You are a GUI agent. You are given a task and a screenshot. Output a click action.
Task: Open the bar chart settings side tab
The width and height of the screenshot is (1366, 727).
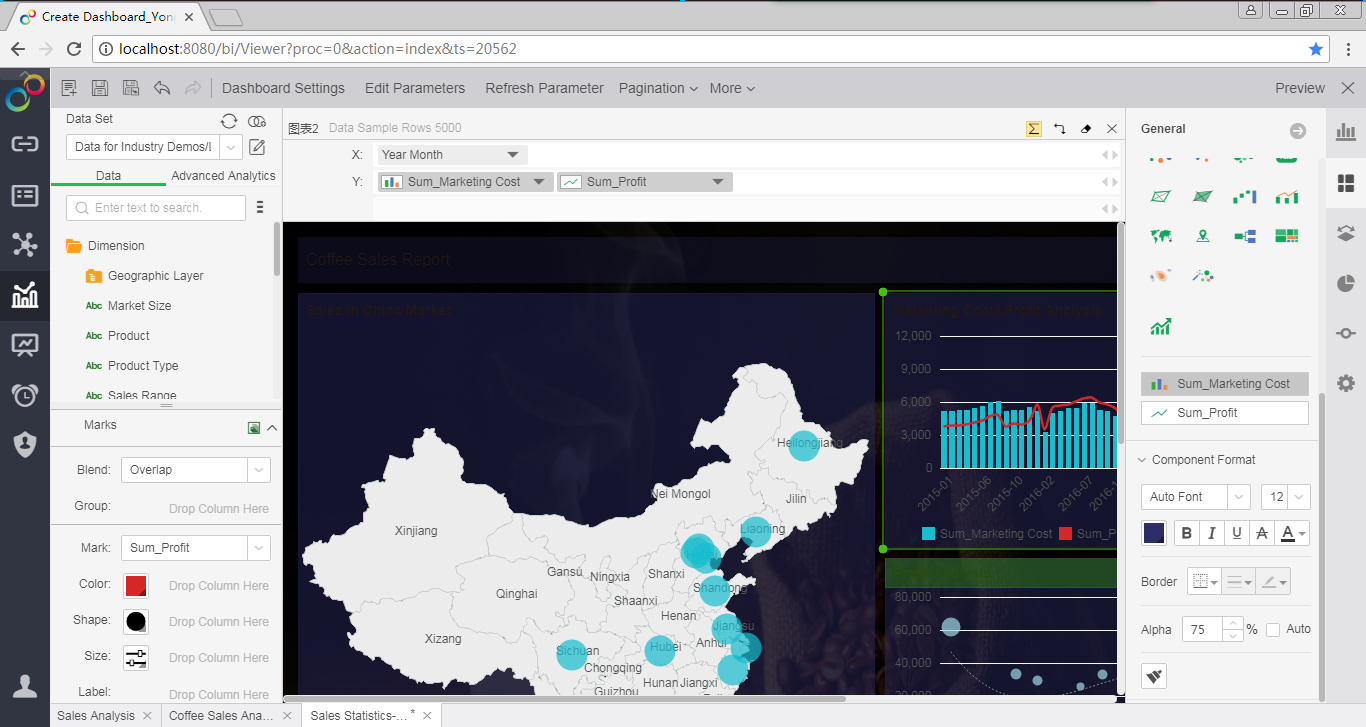[x=1346, y=132]
